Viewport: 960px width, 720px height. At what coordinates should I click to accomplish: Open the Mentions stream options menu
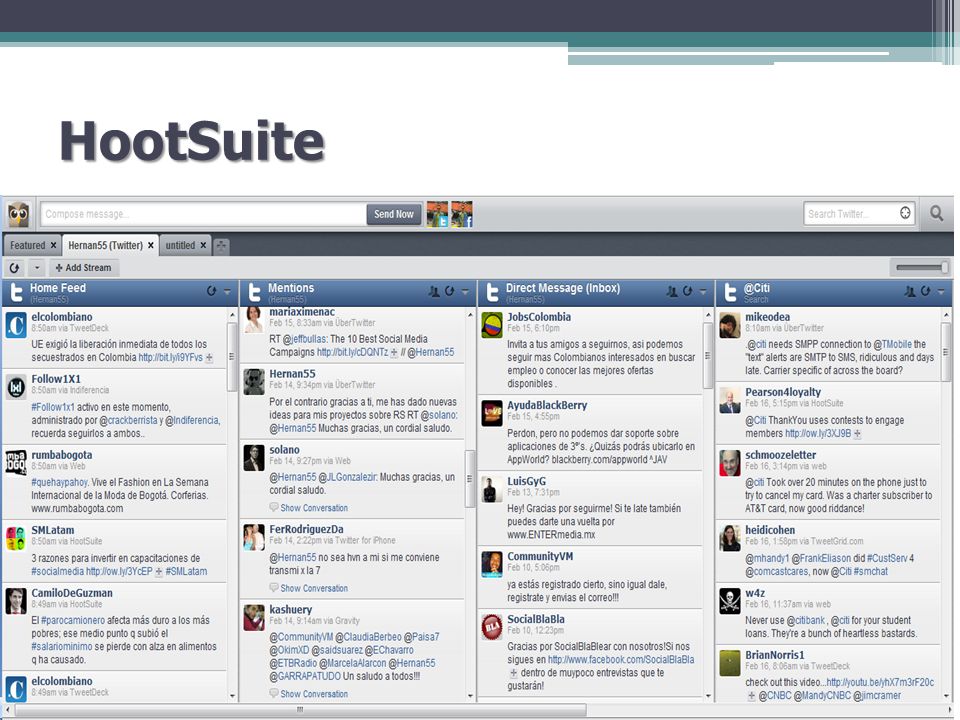(x=465, y=292)
